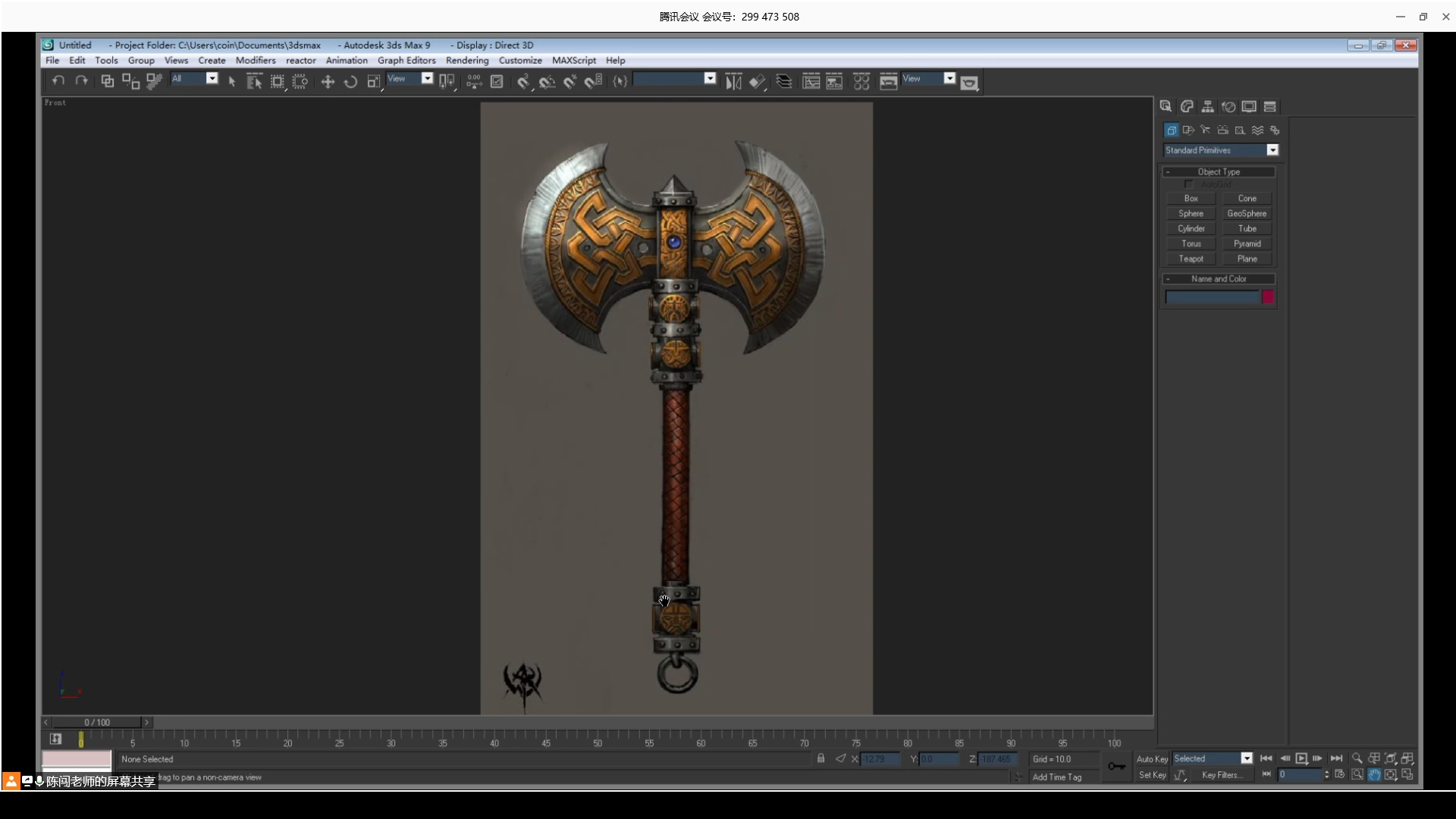Open the Select by Name dialog
1456x819 pixels.
254,81
